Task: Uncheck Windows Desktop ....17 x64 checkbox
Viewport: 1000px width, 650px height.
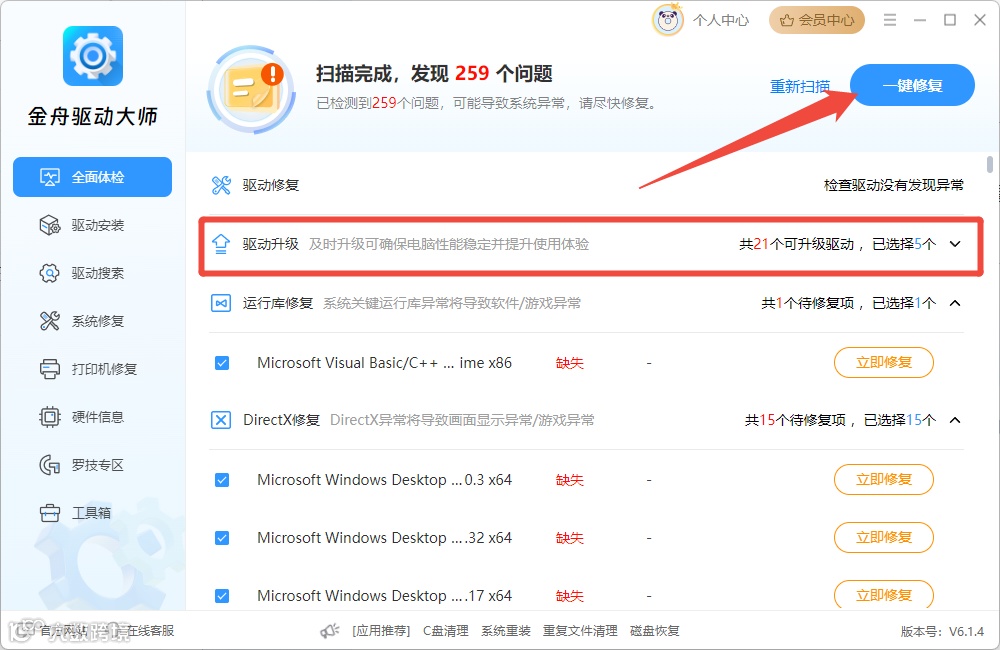Action: (222, 596)
